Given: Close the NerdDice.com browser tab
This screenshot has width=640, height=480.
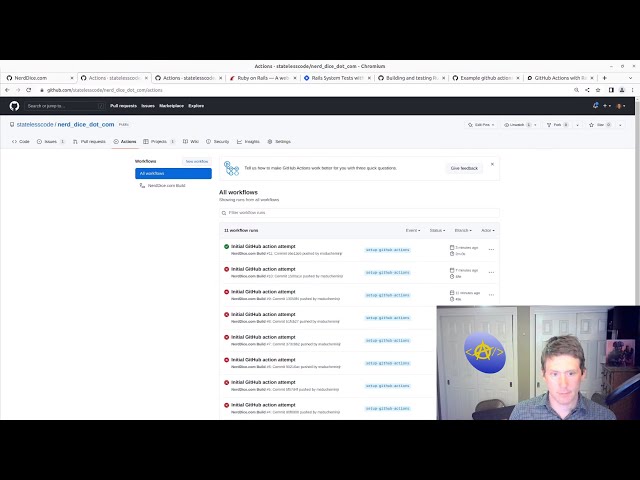Looking at the screenshot, I should tap(72, 78).
